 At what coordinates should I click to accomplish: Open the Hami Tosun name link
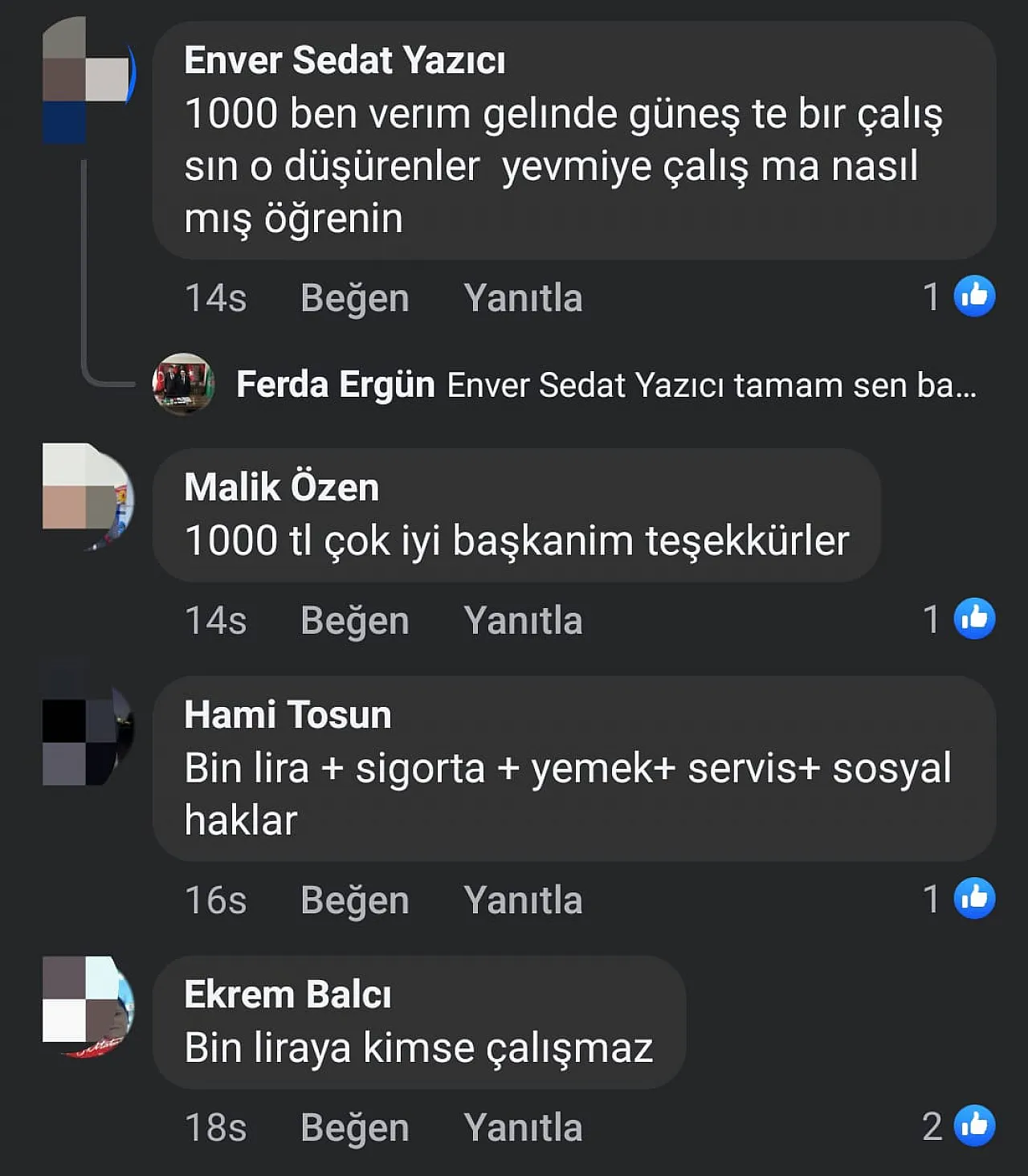(288, 714)
